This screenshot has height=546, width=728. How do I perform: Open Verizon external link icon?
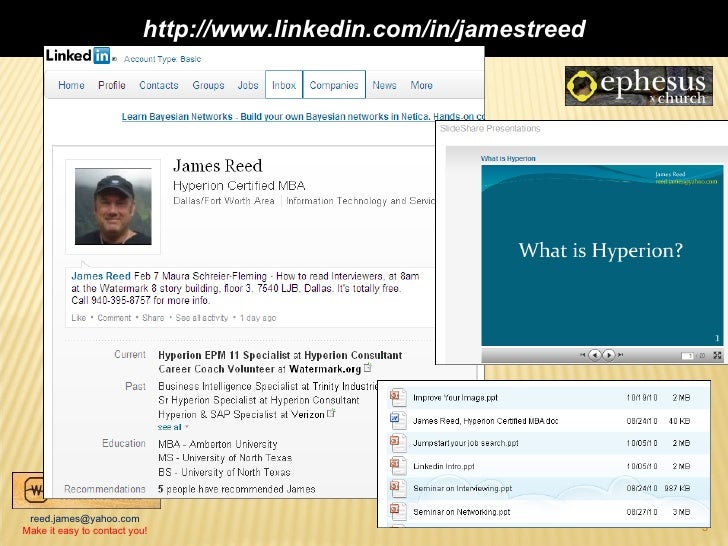[x=331, y=413]
